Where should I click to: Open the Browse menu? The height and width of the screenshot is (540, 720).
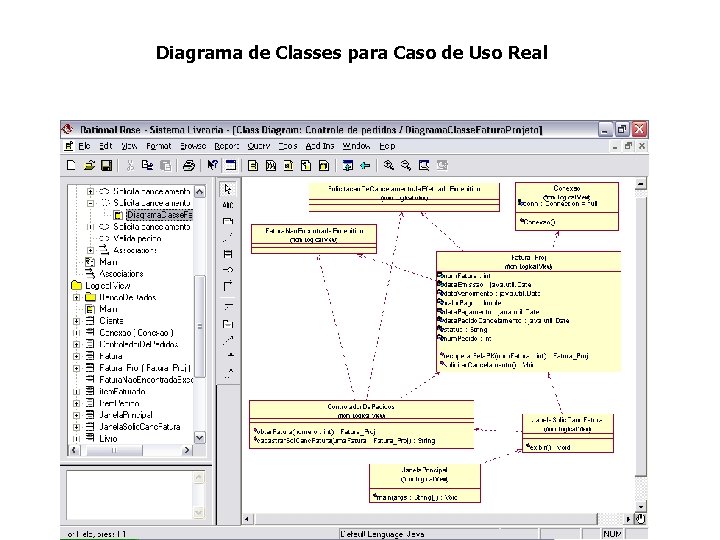coord(193,146)
